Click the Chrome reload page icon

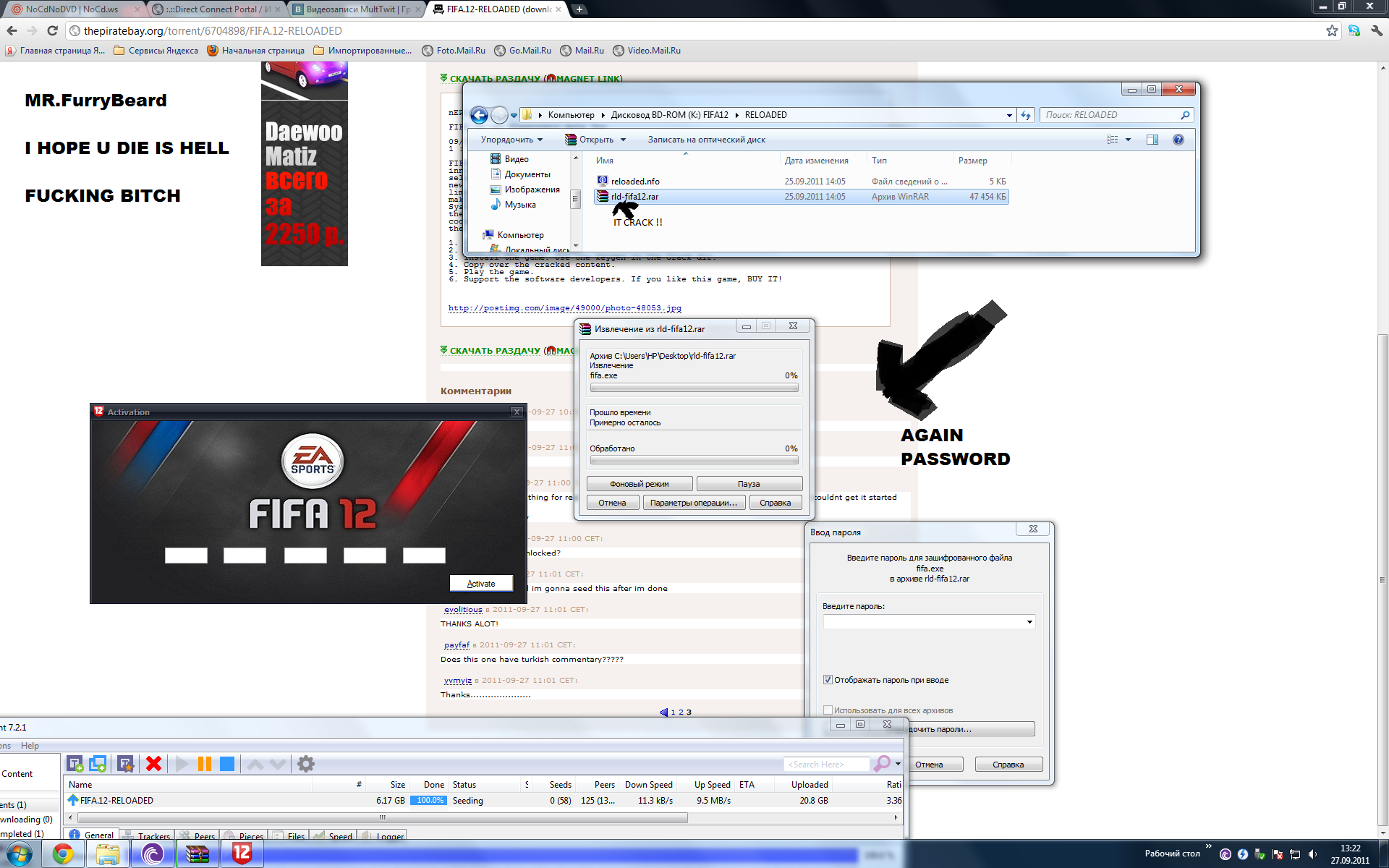click(x=52, y=30)
